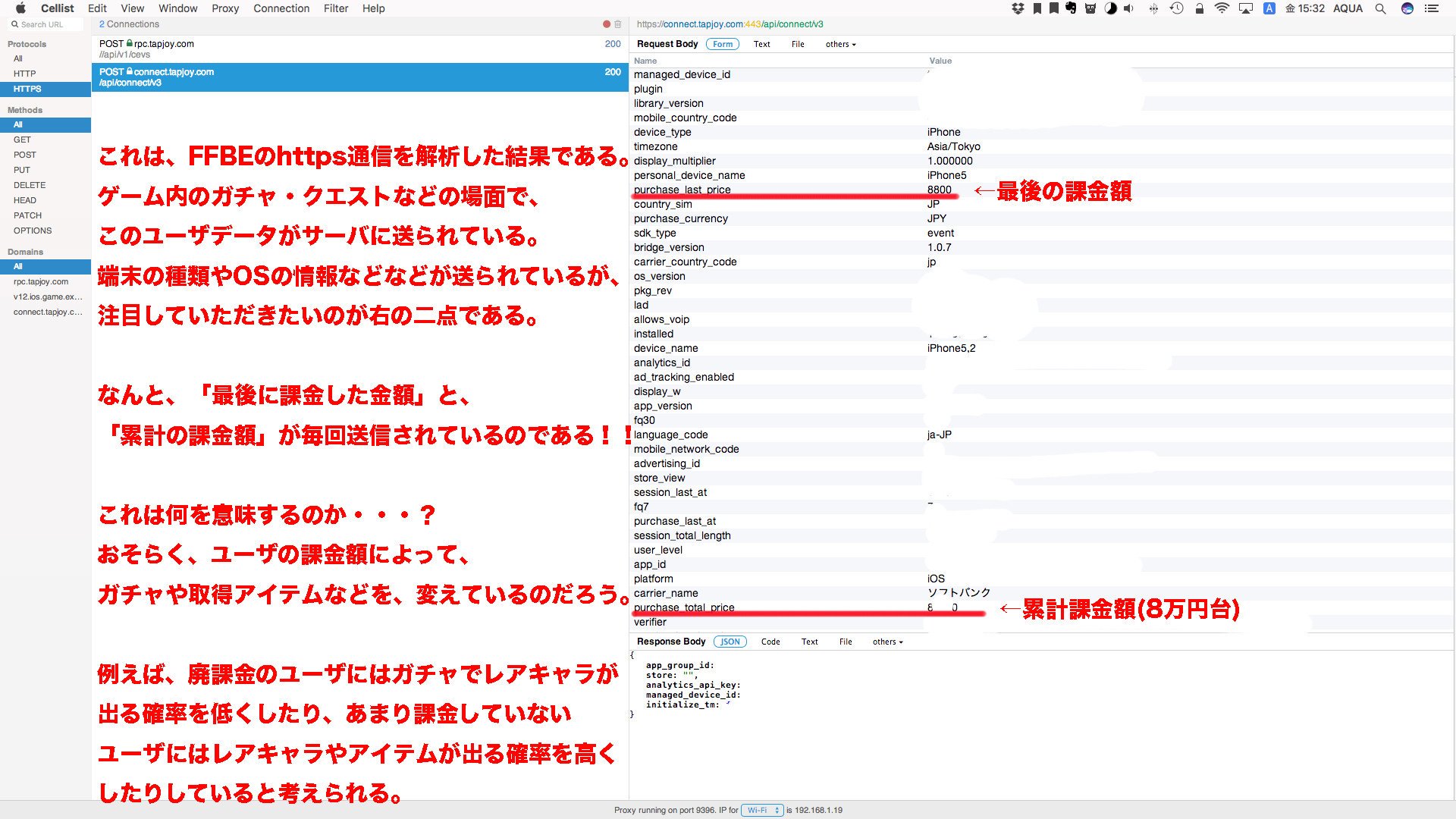Expand Request Body 'others' dropdown
Image resolution: width=1456 pixels, height=819 pixels.
pyautogui.click(x=840, y=44)
